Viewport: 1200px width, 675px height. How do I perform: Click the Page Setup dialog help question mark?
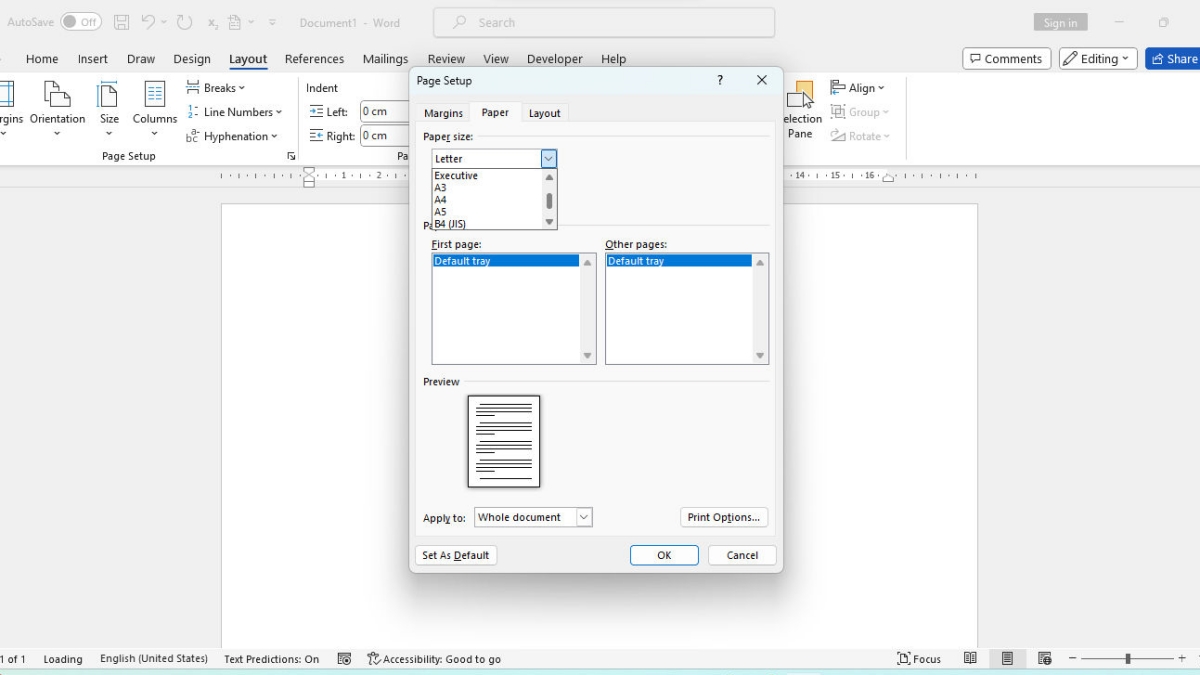(720, 81)
